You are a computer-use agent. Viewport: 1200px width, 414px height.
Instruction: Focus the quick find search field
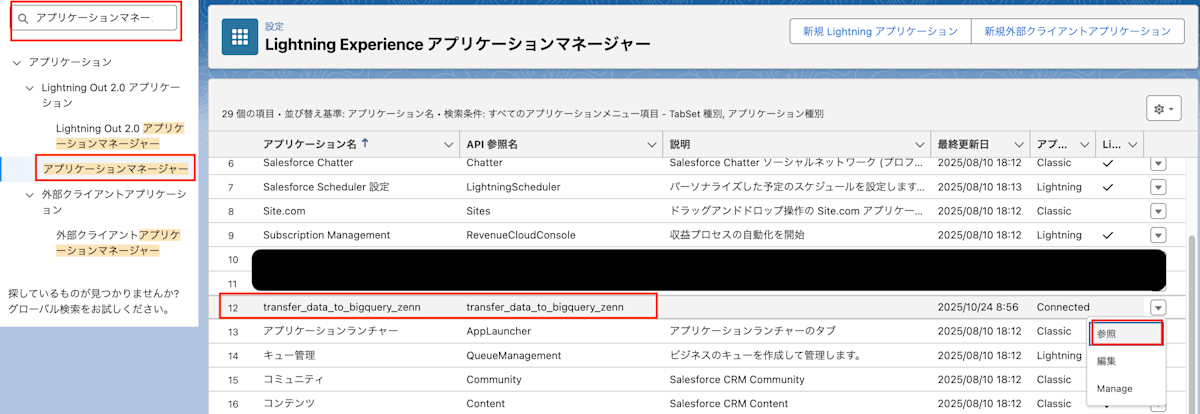[x=96, y=18]
